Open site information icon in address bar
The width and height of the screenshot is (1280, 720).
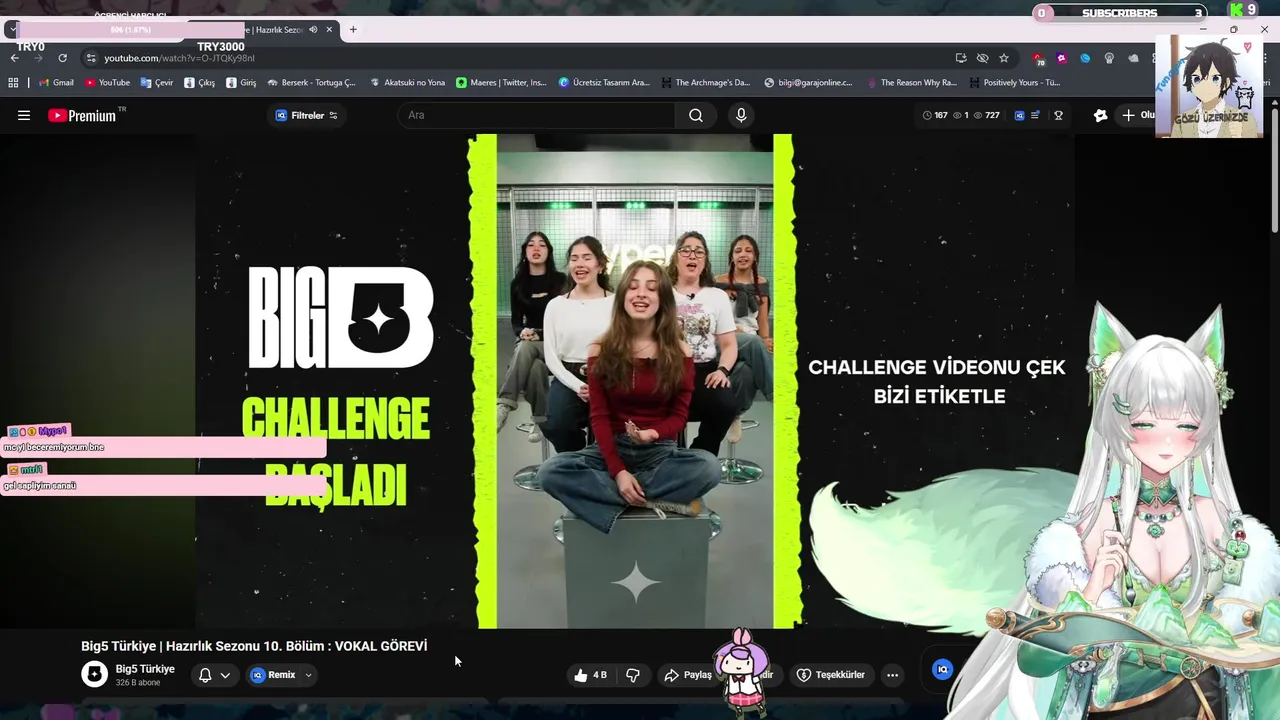pos(91,58)
